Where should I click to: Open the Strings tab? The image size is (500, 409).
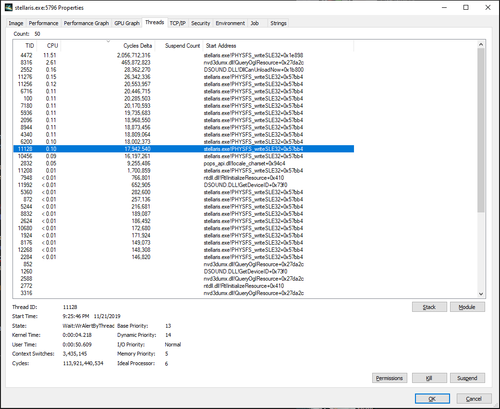[278, 23]
